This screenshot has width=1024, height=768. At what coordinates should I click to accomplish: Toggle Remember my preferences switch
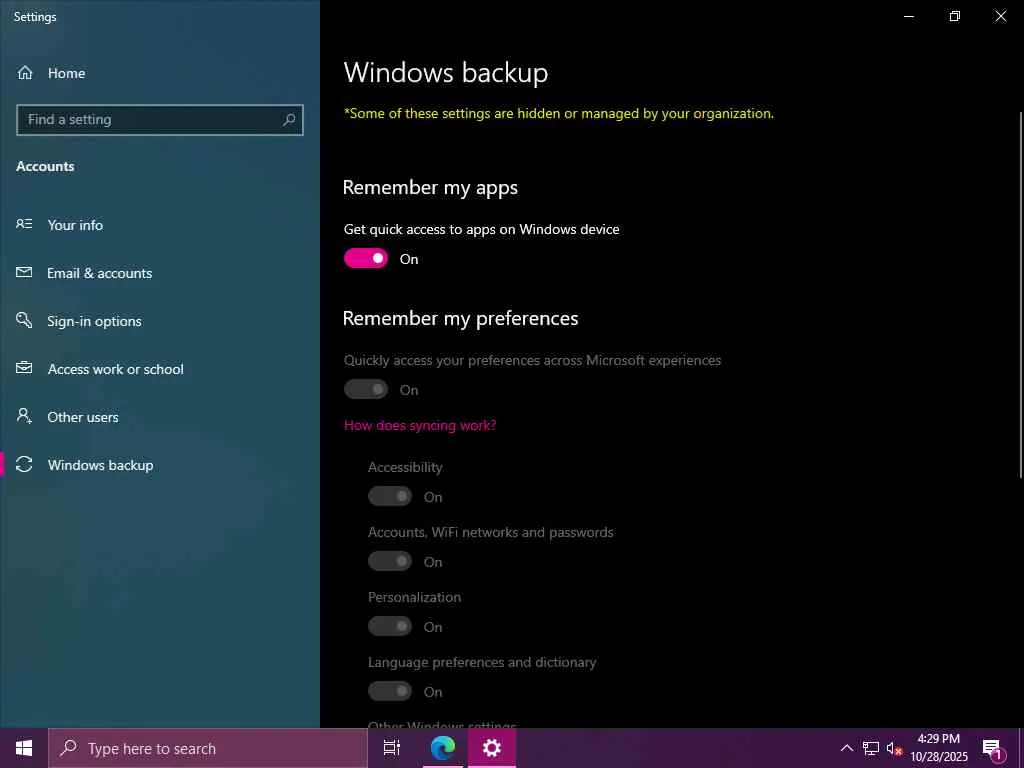366,390
